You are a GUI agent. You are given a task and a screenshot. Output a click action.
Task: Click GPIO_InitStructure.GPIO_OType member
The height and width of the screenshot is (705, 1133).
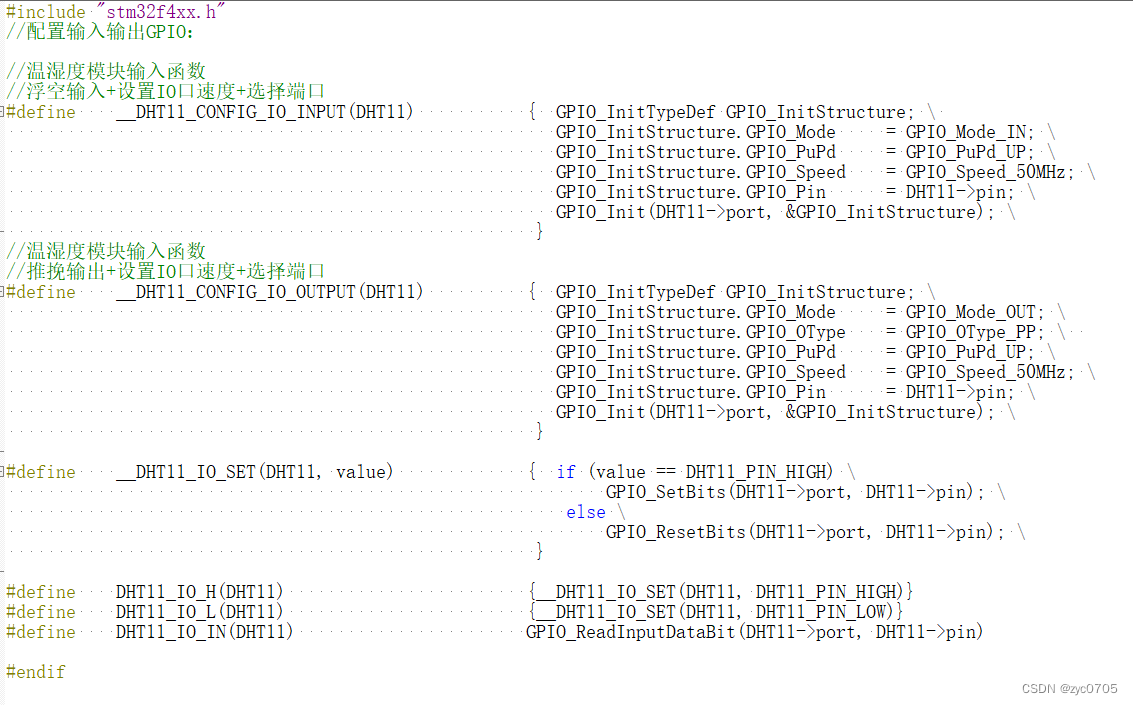[x=700, y=332]
